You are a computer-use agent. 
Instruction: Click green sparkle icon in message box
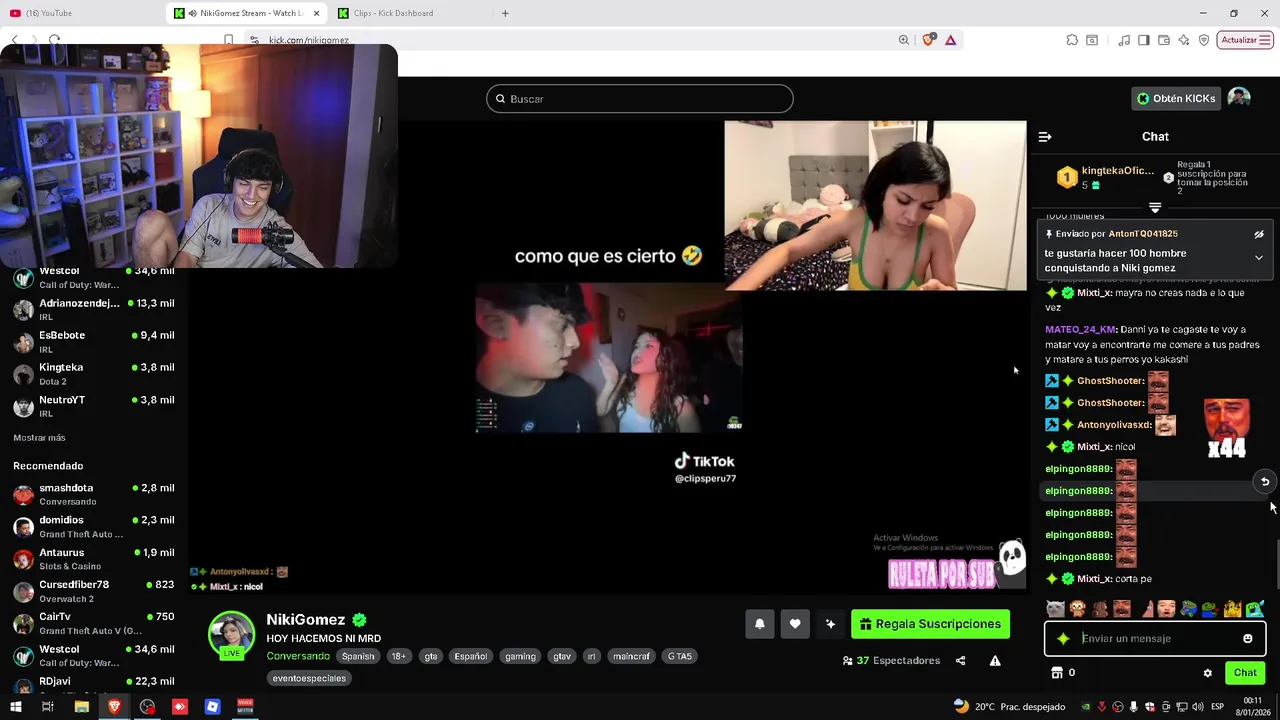coord(1063,638)
